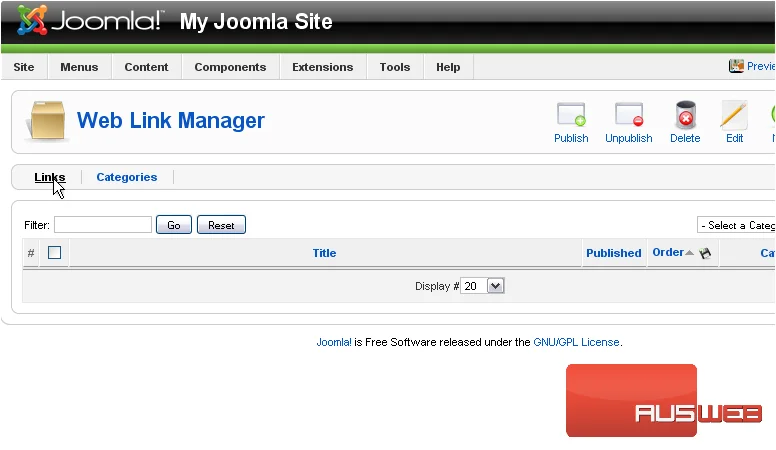Click the Joomla! logo
The height and width of the screenshot is (450, 776).
(x=89, y=21)
